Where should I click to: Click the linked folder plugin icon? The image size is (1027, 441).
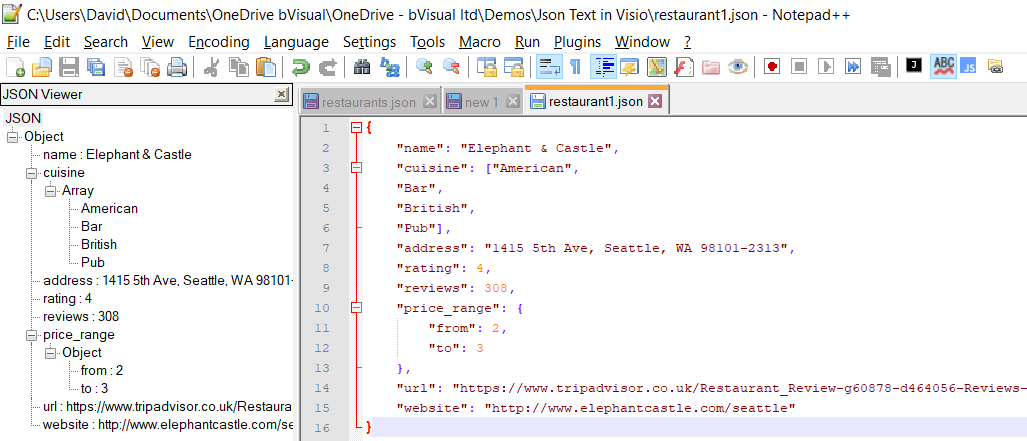point(996,66)
